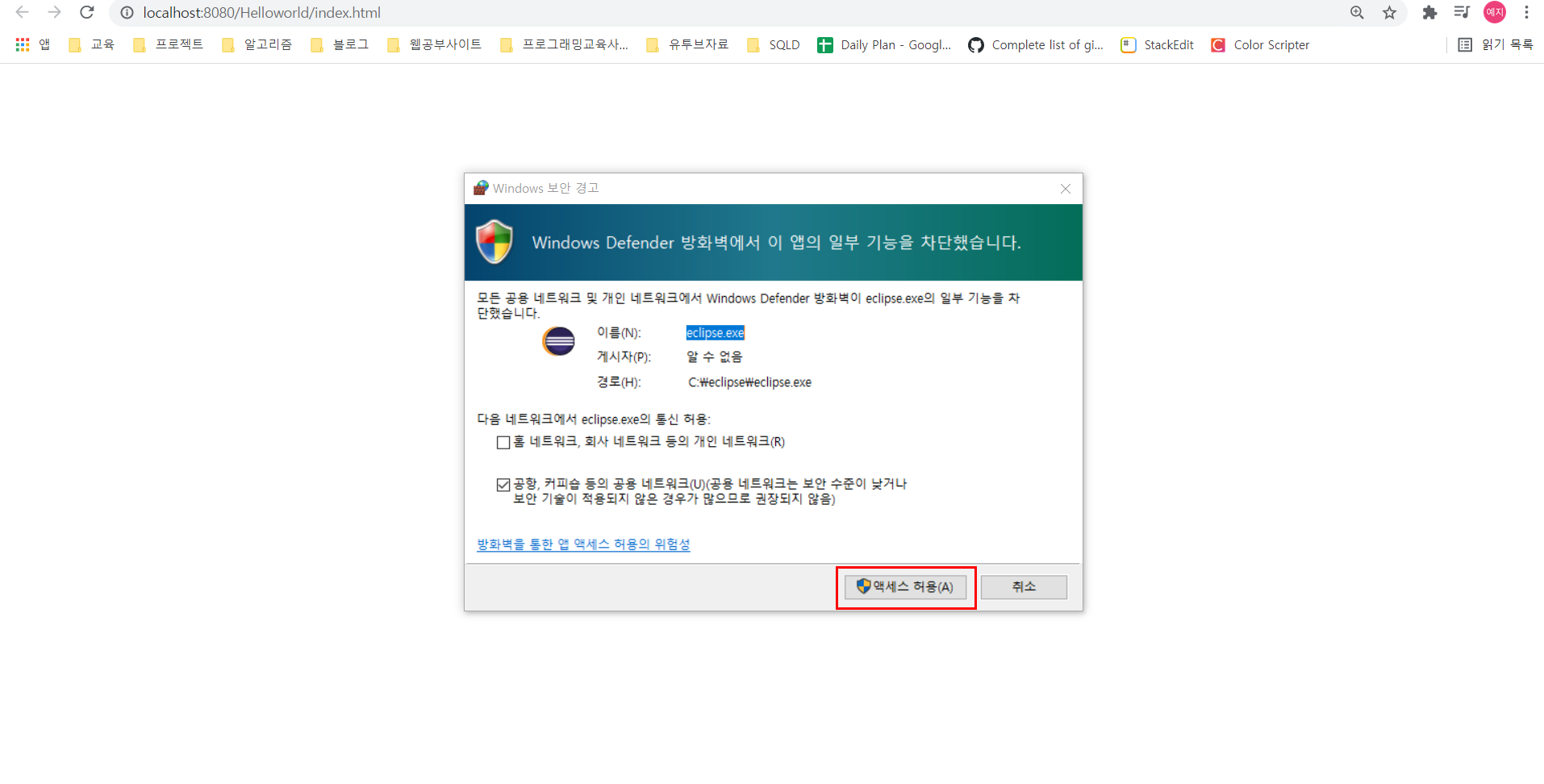
Task: Click the browser back arrow
Action: point(23,12)
